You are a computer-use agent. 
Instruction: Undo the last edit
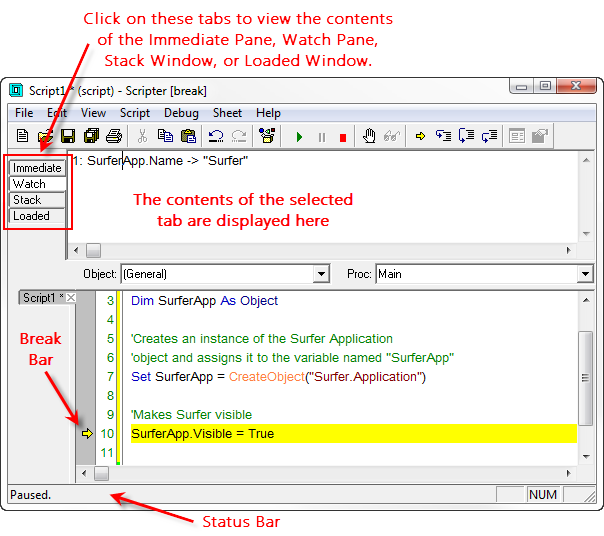[216, 136]
